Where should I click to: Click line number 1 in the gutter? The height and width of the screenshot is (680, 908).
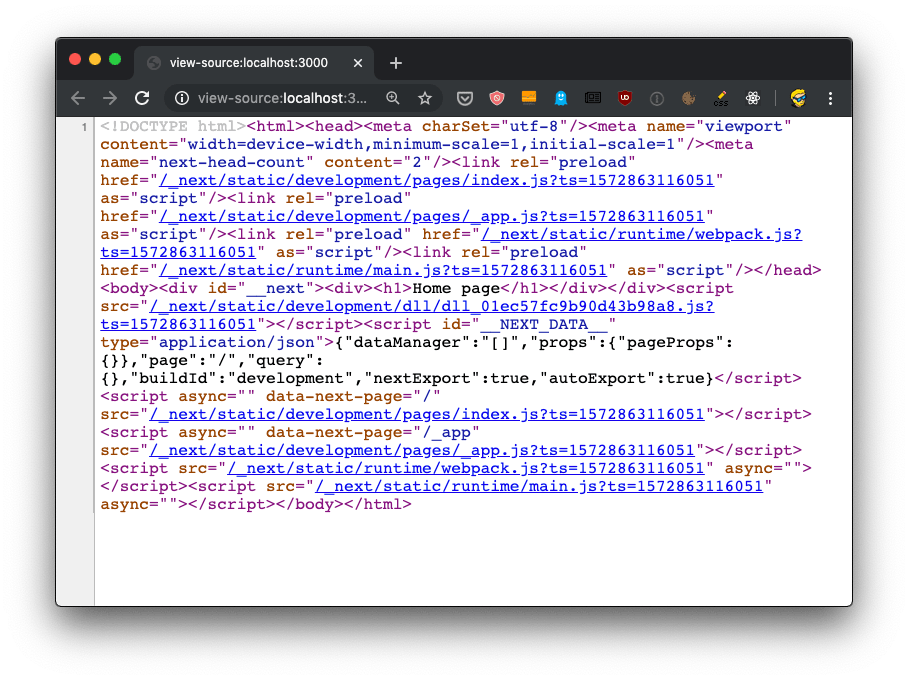point(86,128)
